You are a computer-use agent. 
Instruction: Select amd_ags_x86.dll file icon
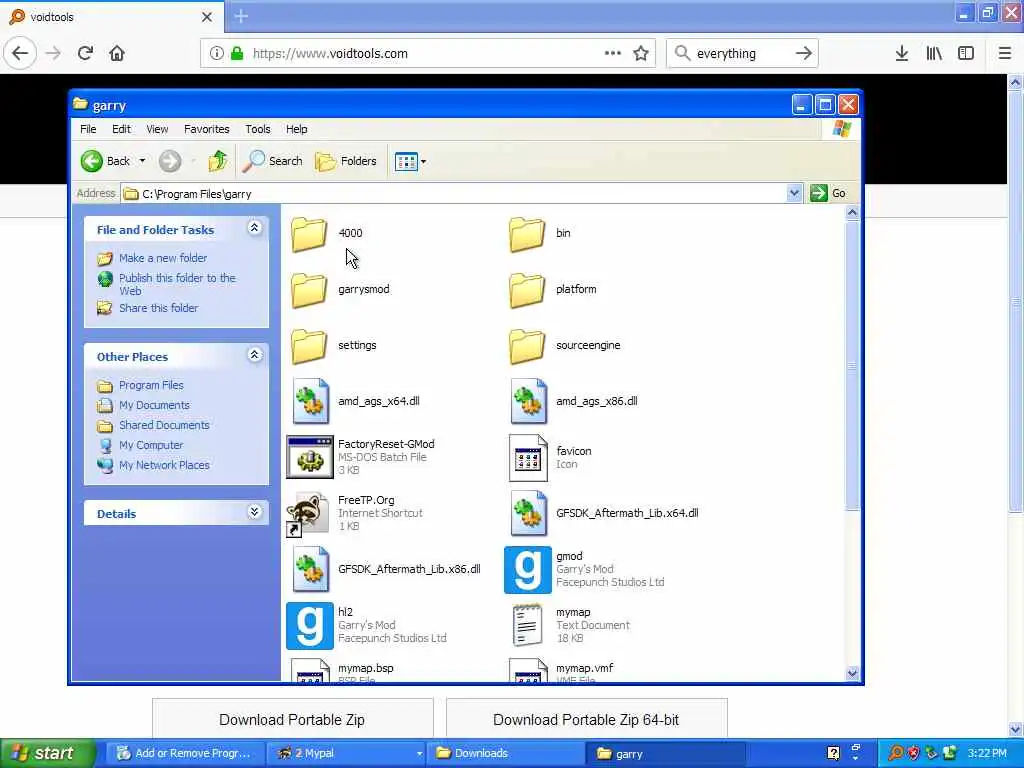coord(528,401)
